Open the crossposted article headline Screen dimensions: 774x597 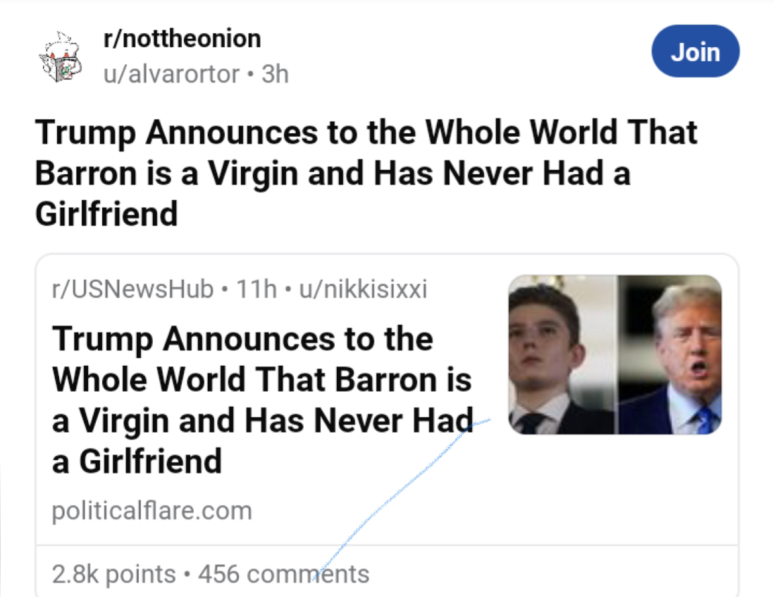point(262,400)
